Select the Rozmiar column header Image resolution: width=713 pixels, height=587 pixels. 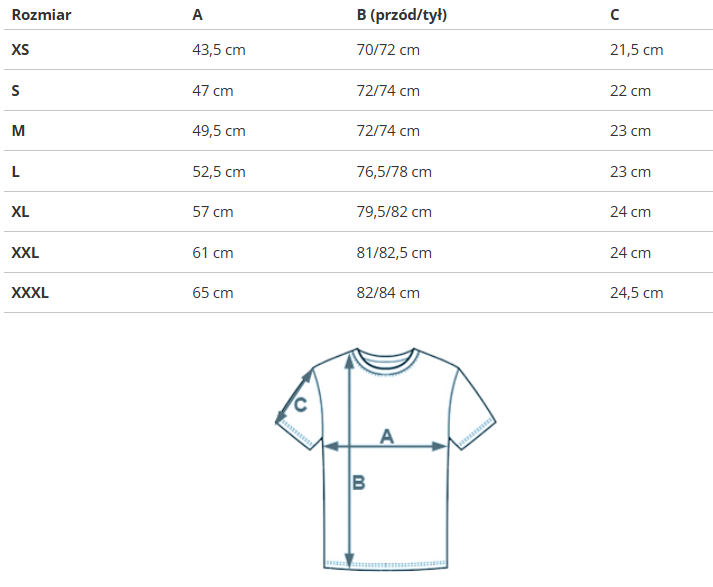41,16
